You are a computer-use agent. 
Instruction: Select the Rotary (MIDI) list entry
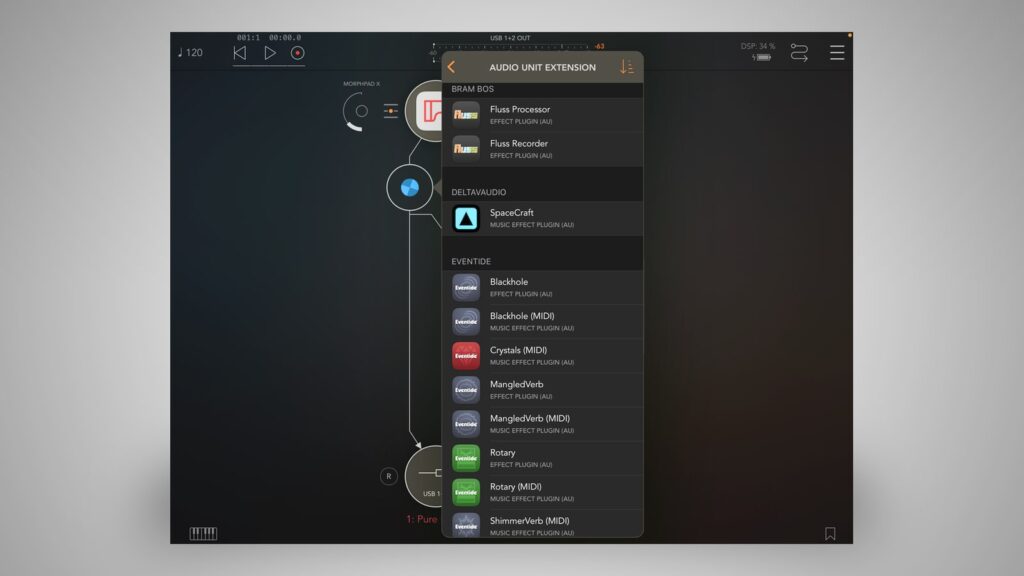tap(542, 492)
